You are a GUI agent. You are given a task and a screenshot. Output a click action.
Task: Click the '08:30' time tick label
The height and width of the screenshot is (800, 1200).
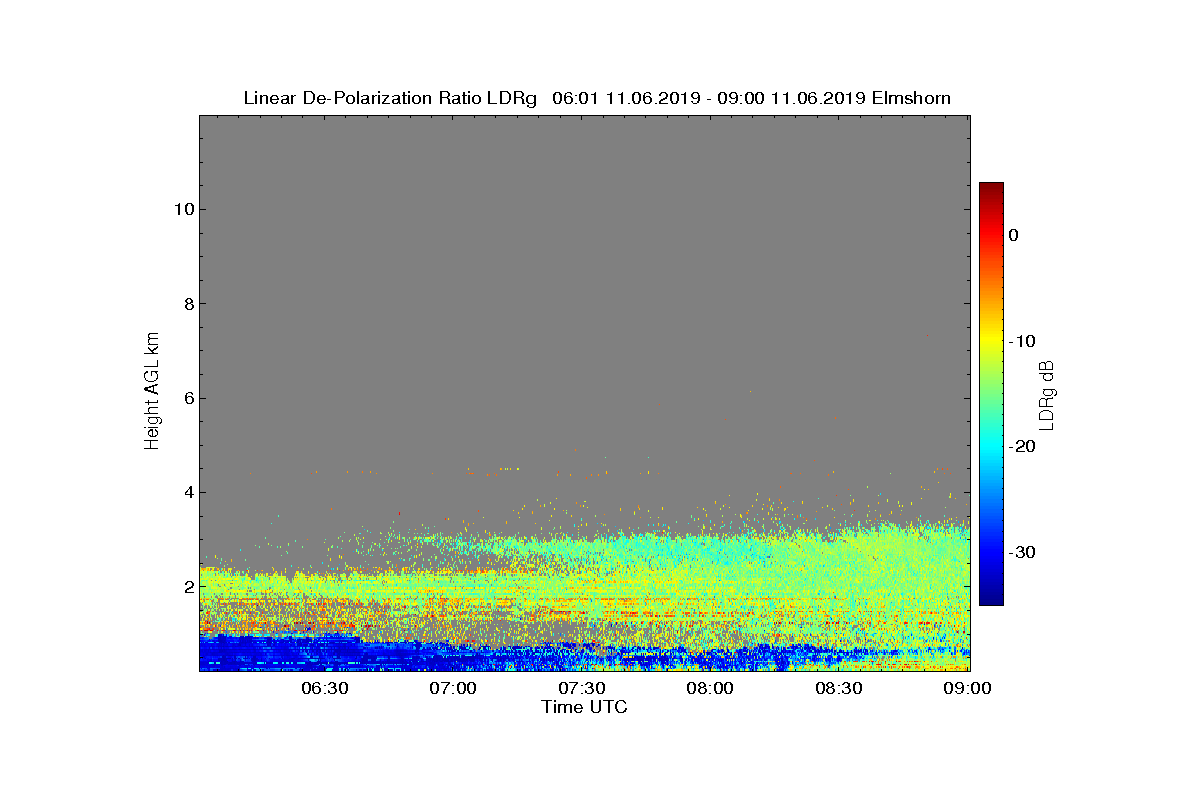coord(839,689)
